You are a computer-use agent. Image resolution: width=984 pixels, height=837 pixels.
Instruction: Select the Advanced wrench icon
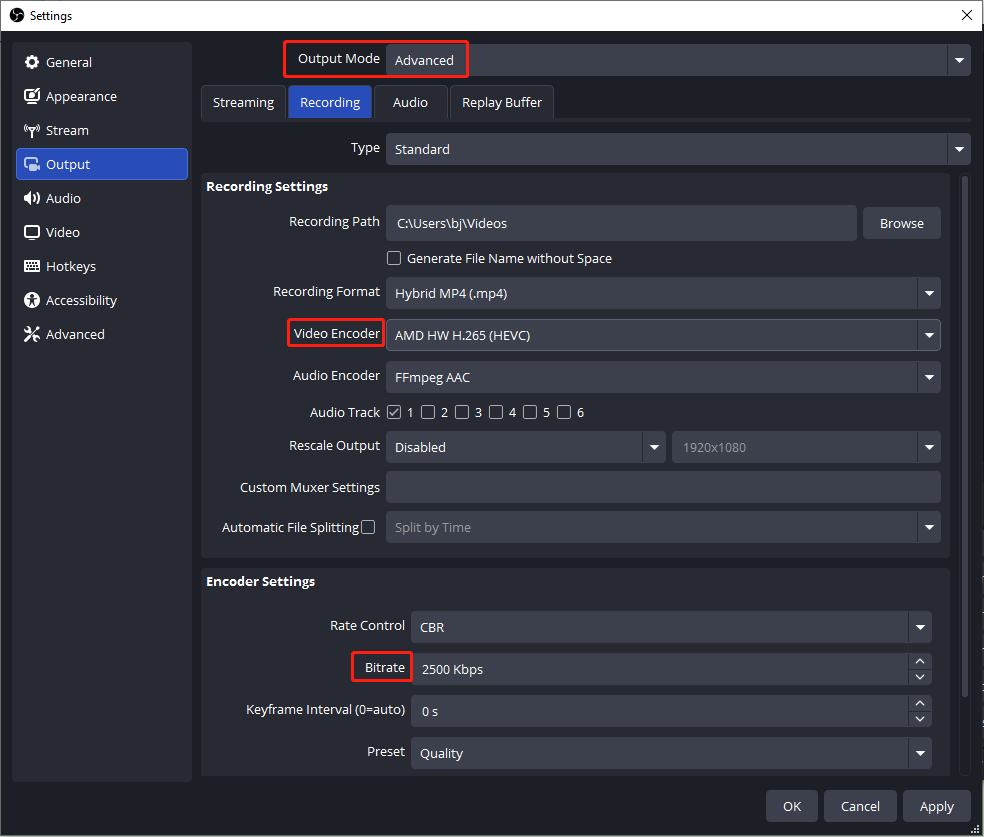[32, 334]
